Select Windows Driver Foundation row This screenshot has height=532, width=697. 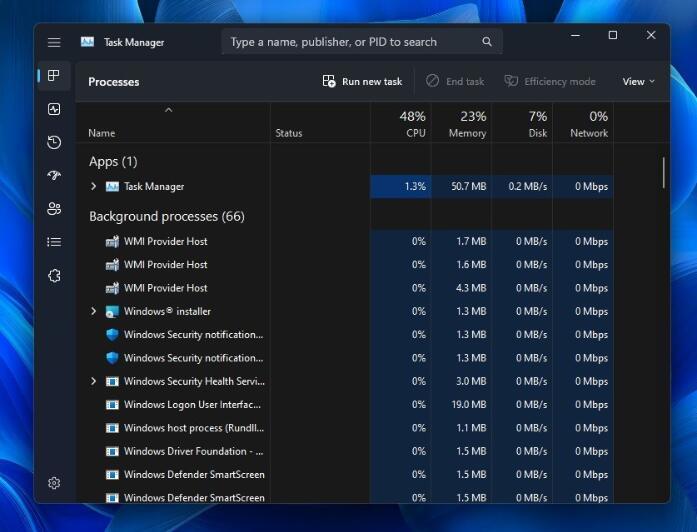point(345,452)
